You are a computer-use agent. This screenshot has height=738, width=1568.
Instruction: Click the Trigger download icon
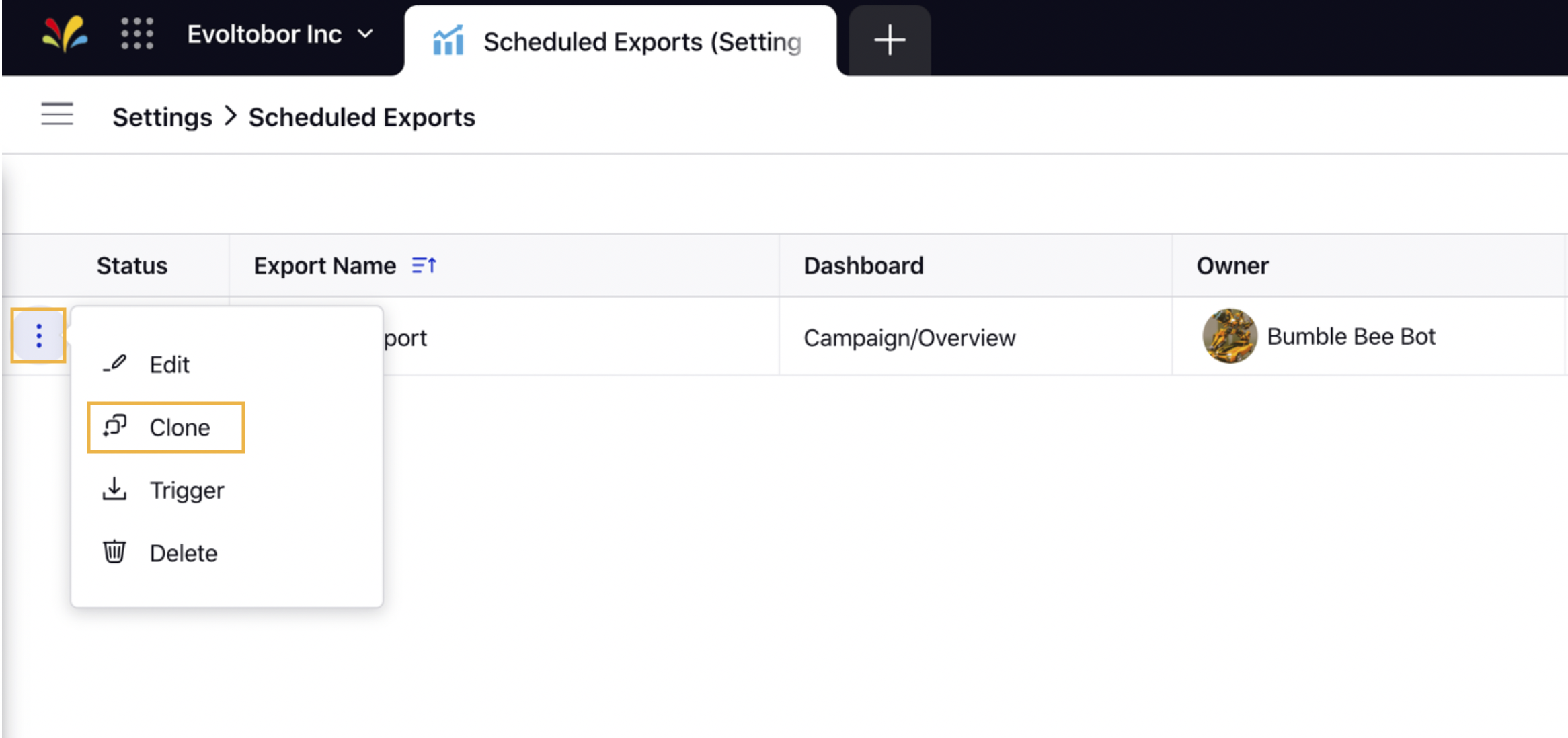pyautogui.click(x=114, y=489)
